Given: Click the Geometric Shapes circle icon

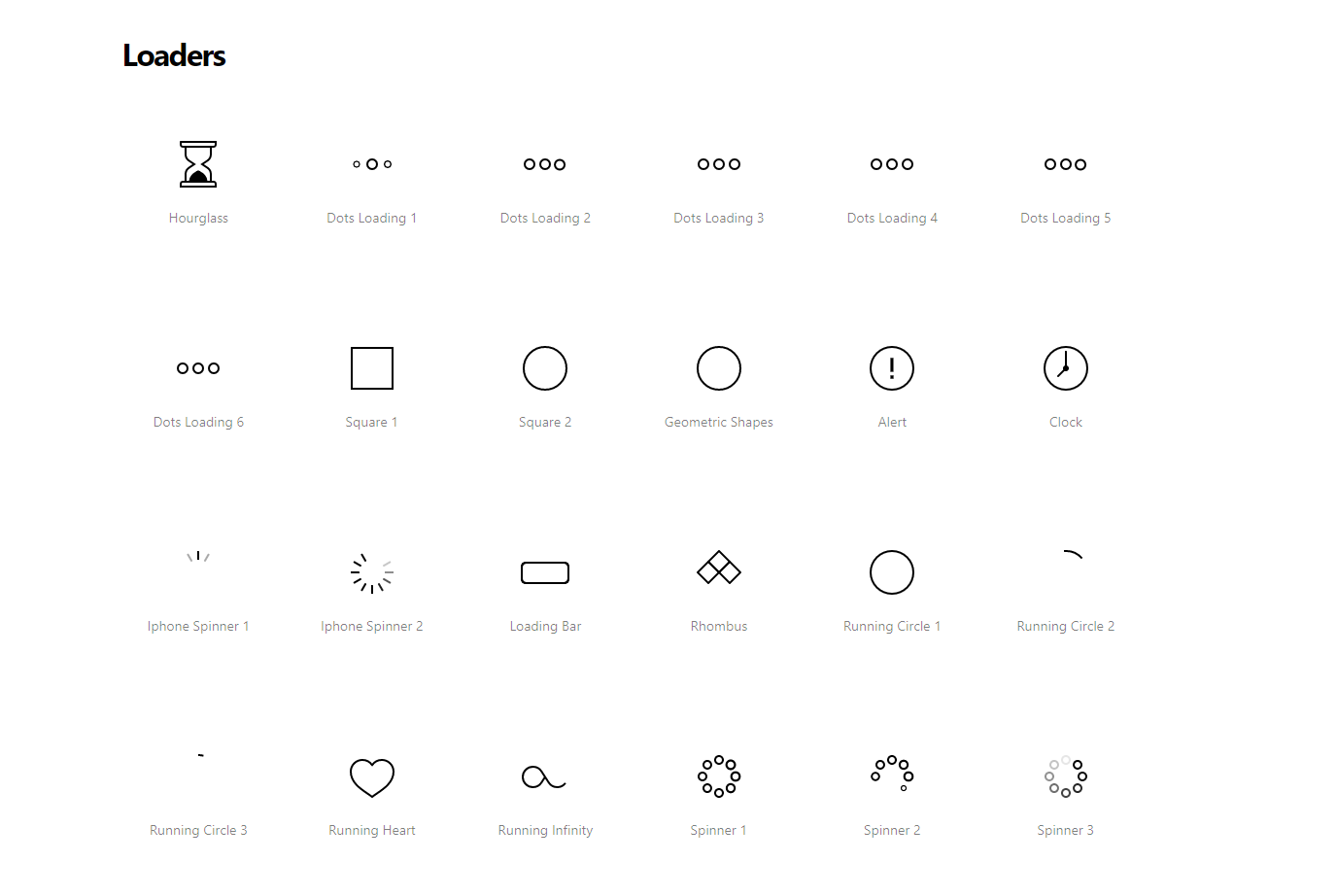Looking at the screenshot, I should pyautogui.click(x=719, y=368).
